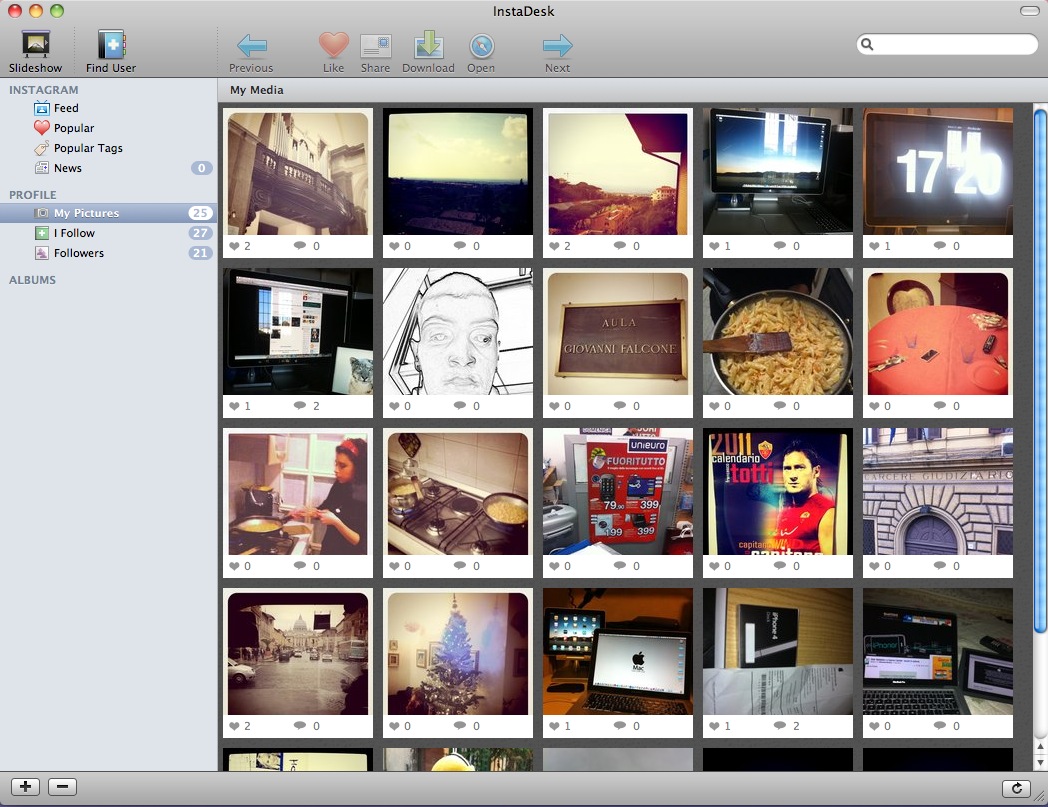Open the Carcere Giudiziario building photo
The width and height of the screenshot is (1048, 807).
(938, 491)
